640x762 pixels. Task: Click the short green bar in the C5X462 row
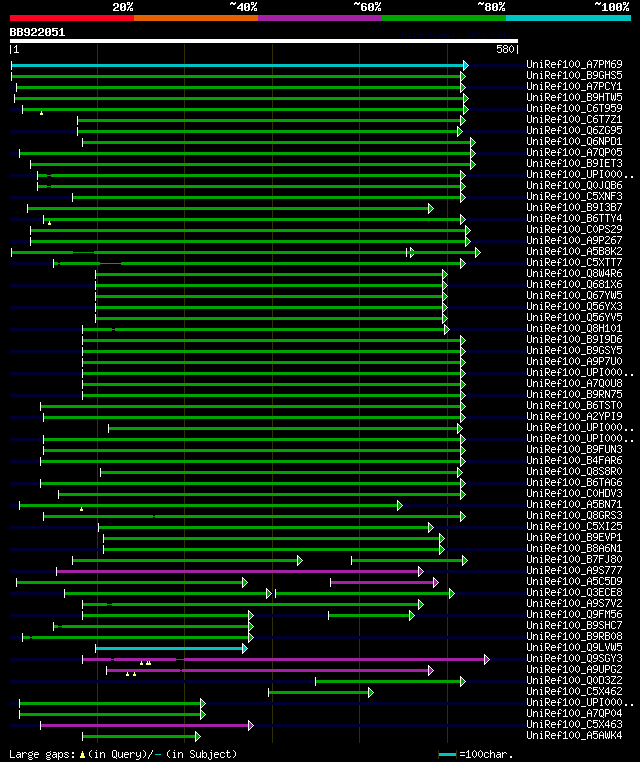pos(321,693)
